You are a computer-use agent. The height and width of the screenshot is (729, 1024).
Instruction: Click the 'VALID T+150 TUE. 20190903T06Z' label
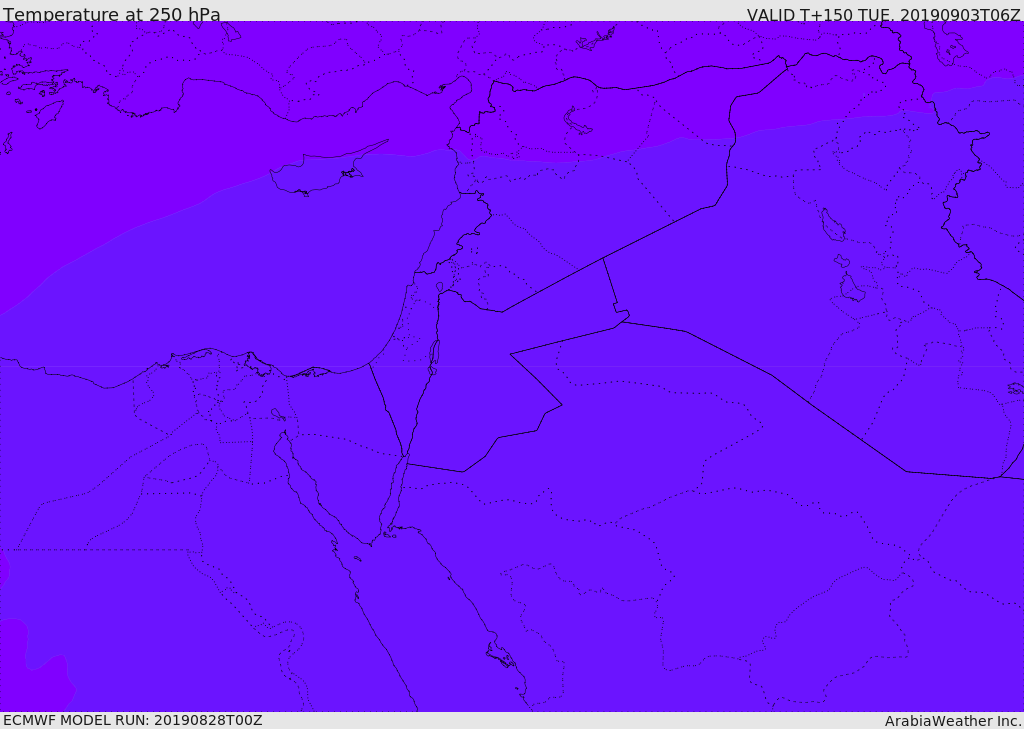[x=884, y=15]
